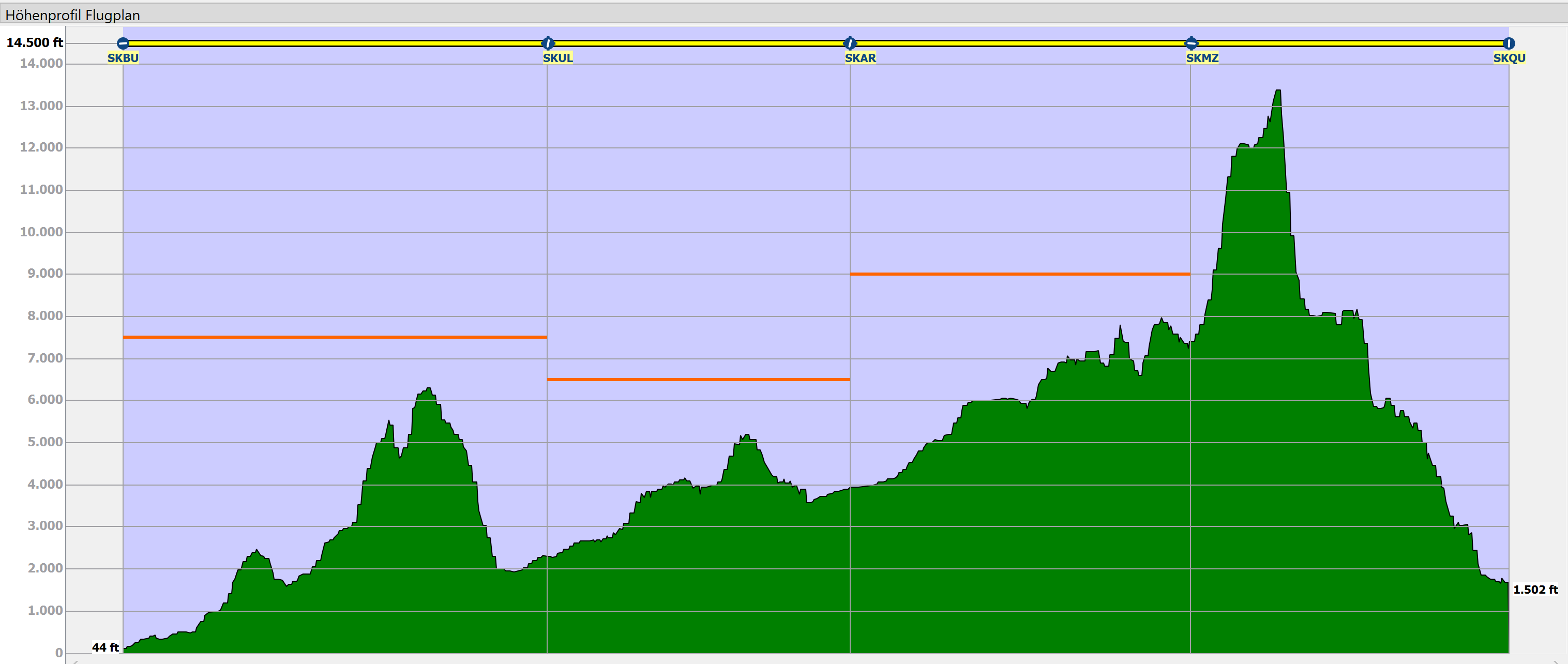Click the SKAR waypoint marker icon
The height and width of the screenshot is (664, 1568).
coord(850,43)
